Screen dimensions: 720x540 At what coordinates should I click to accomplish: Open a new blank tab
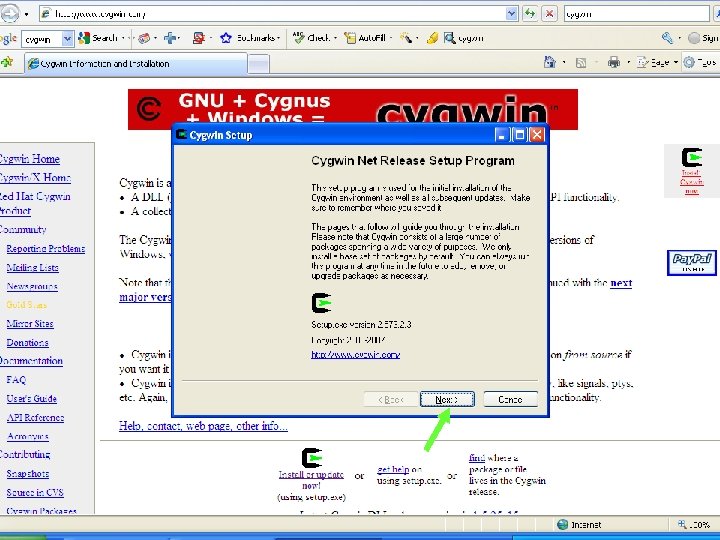(259, 64)
